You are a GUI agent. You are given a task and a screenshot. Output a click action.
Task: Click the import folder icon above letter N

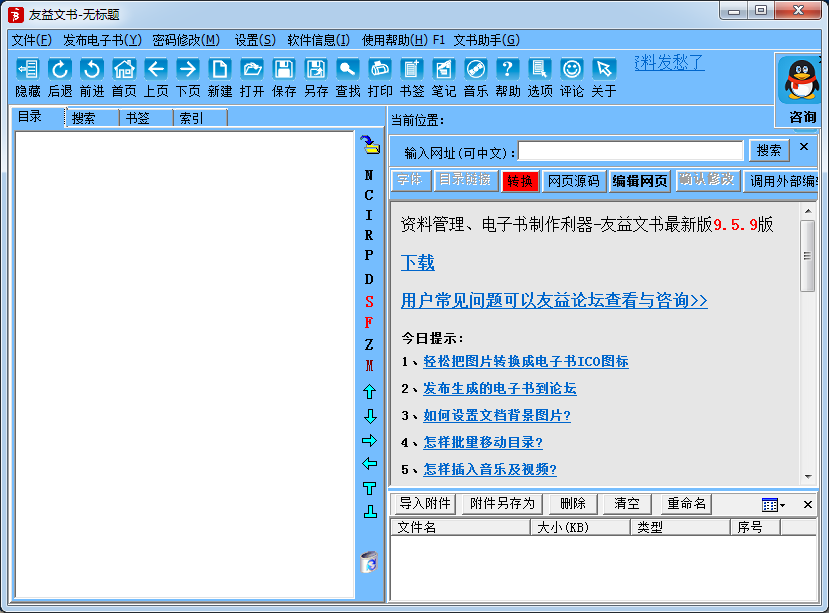pyautogui.click(x=370, y=145)
